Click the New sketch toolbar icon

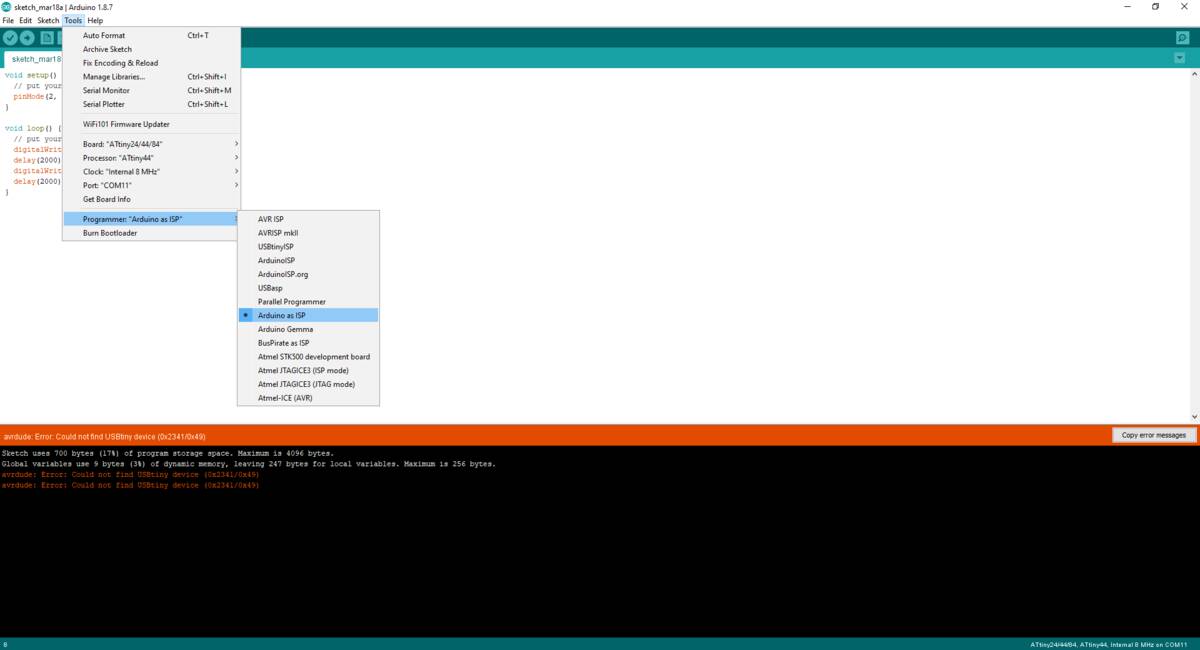[47, 38]
